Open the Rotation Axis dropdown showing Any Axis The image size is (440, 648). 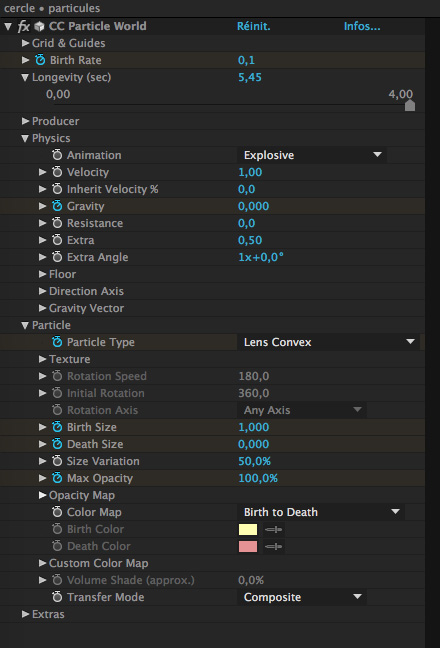pos(302,410)
